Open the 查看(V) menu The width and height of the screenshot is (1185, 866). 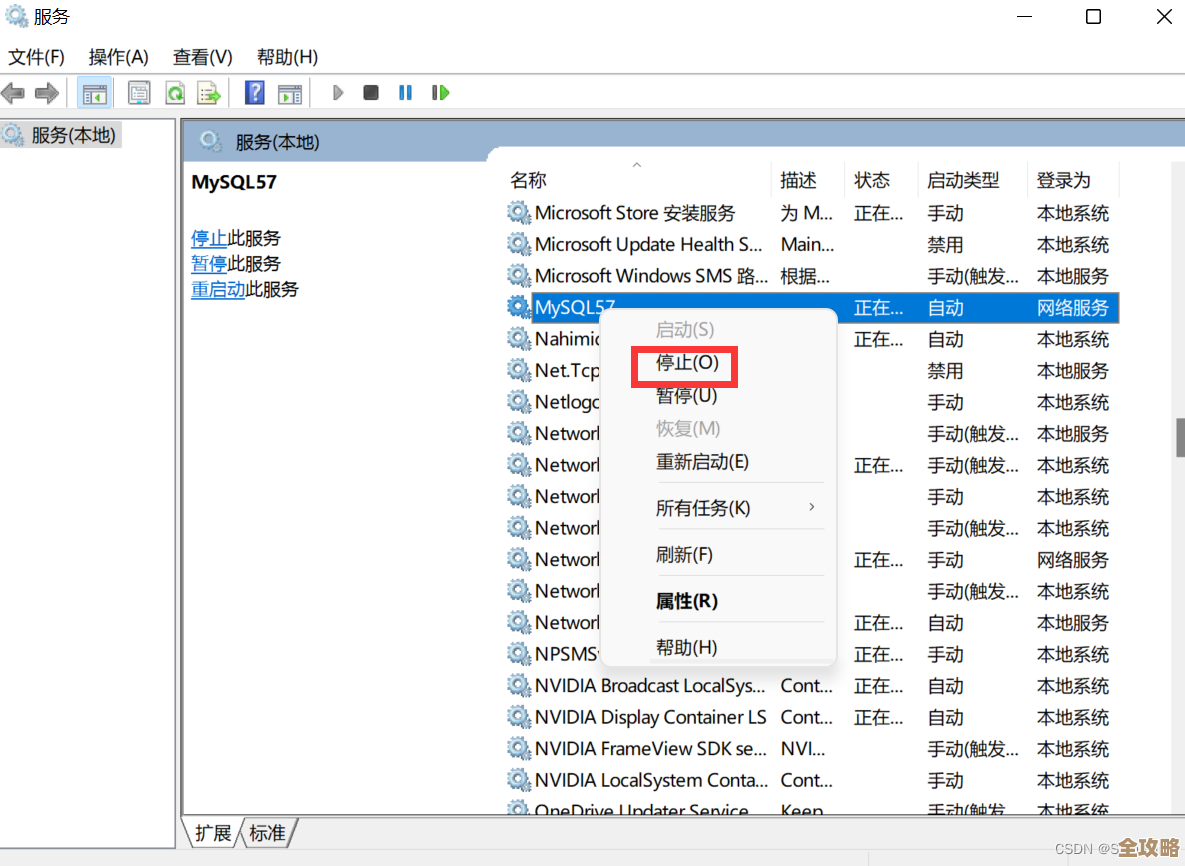[x=202, y=57]
